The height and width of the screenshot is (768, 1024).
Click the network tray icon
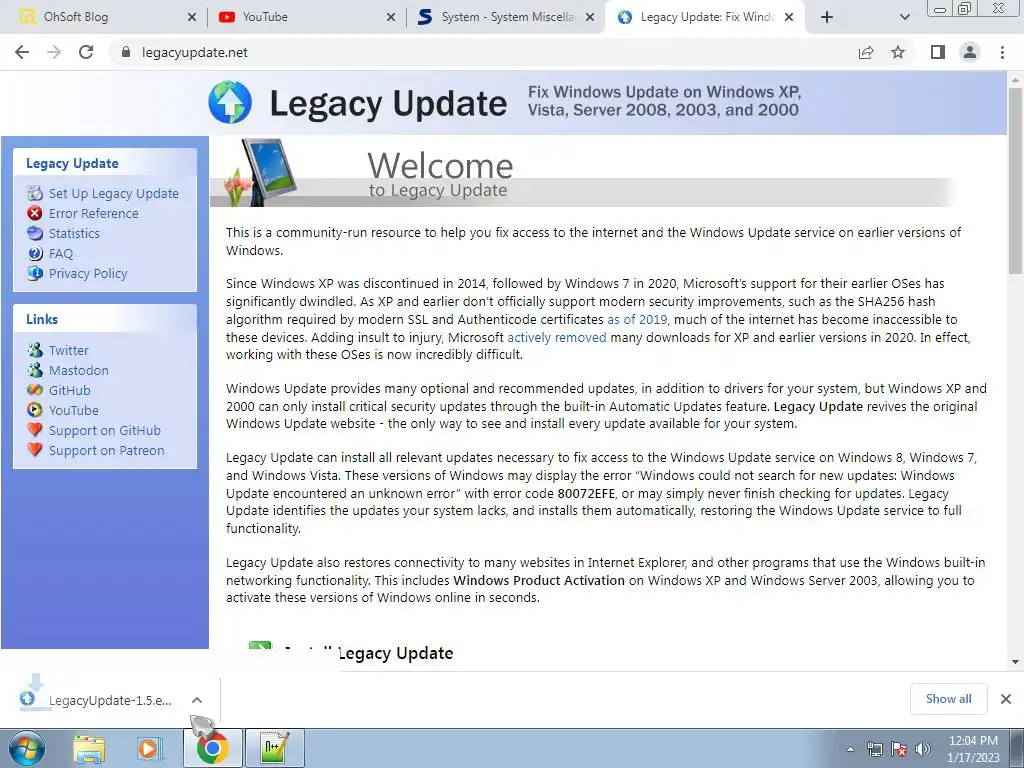874,749
